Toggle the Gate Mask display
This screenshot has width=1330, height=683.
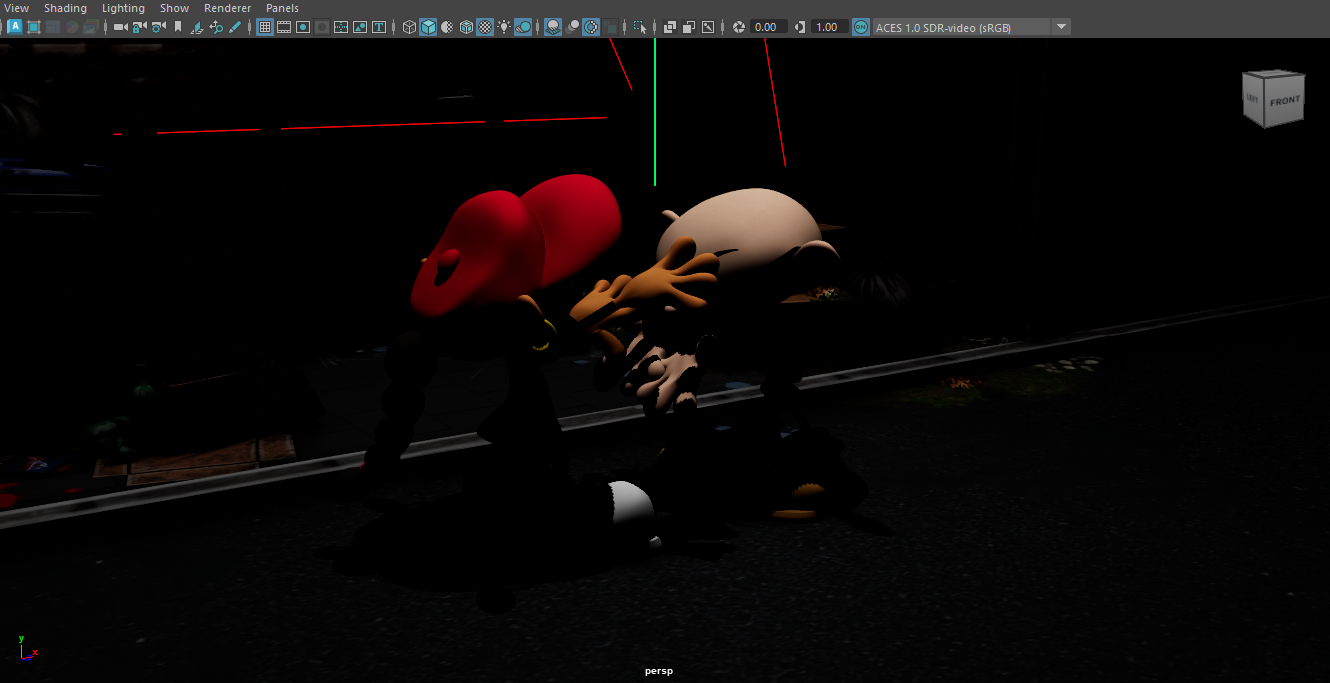[322, 27]
